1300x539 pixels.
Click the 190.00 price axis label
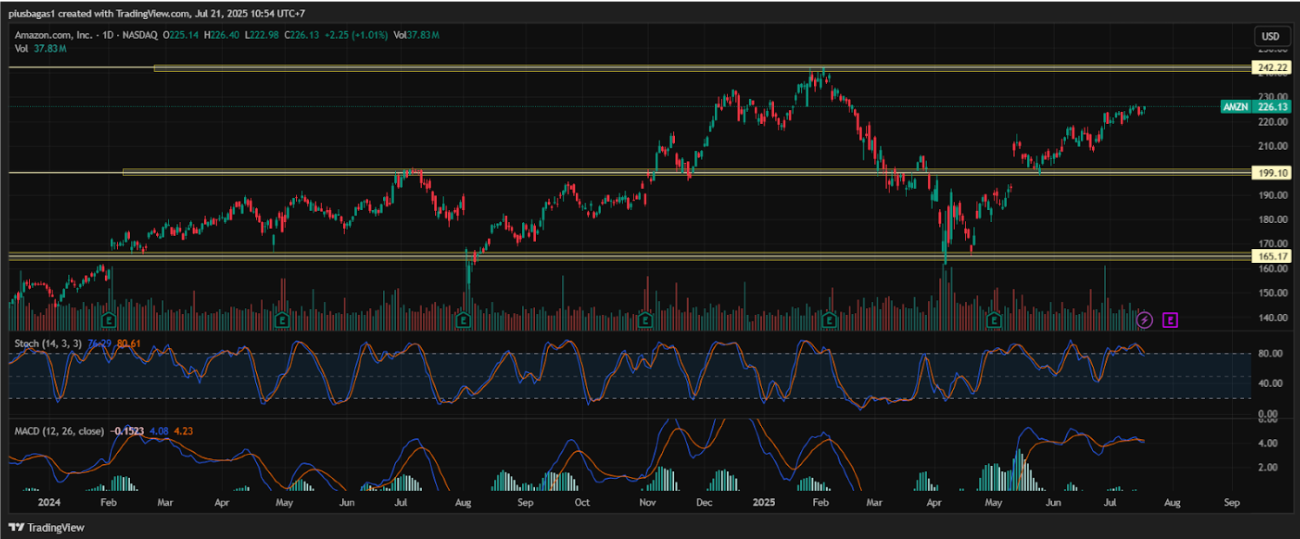pos(1271,195)
